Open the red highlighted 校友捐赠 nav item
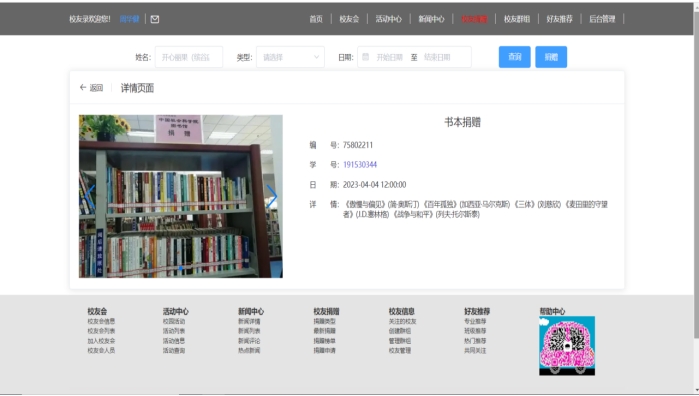The height and width of the screenshot is (396, 699). click(474, 19)
